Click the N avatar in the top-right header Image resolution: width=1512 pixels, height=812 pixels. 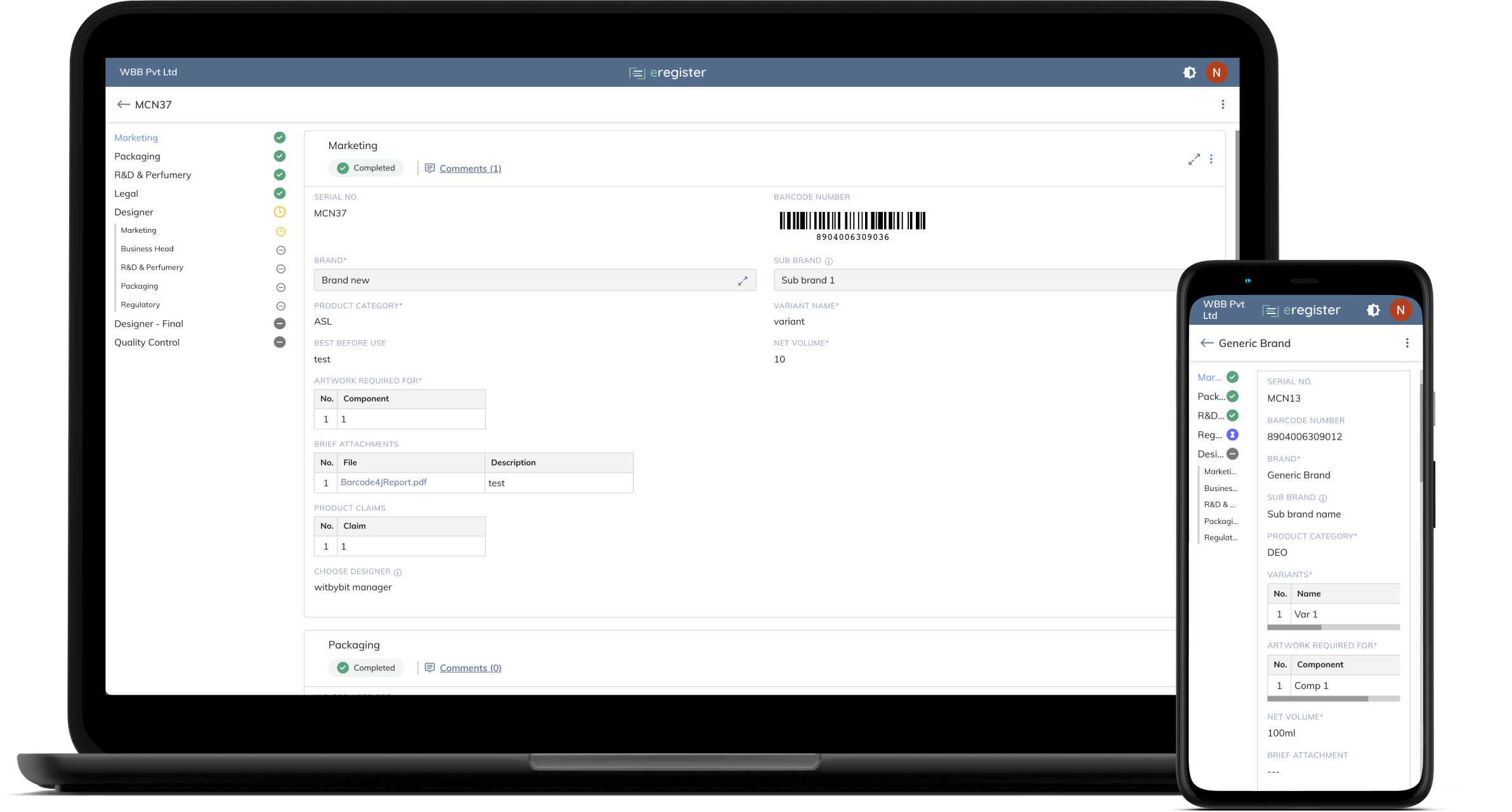click(1216, 72)
